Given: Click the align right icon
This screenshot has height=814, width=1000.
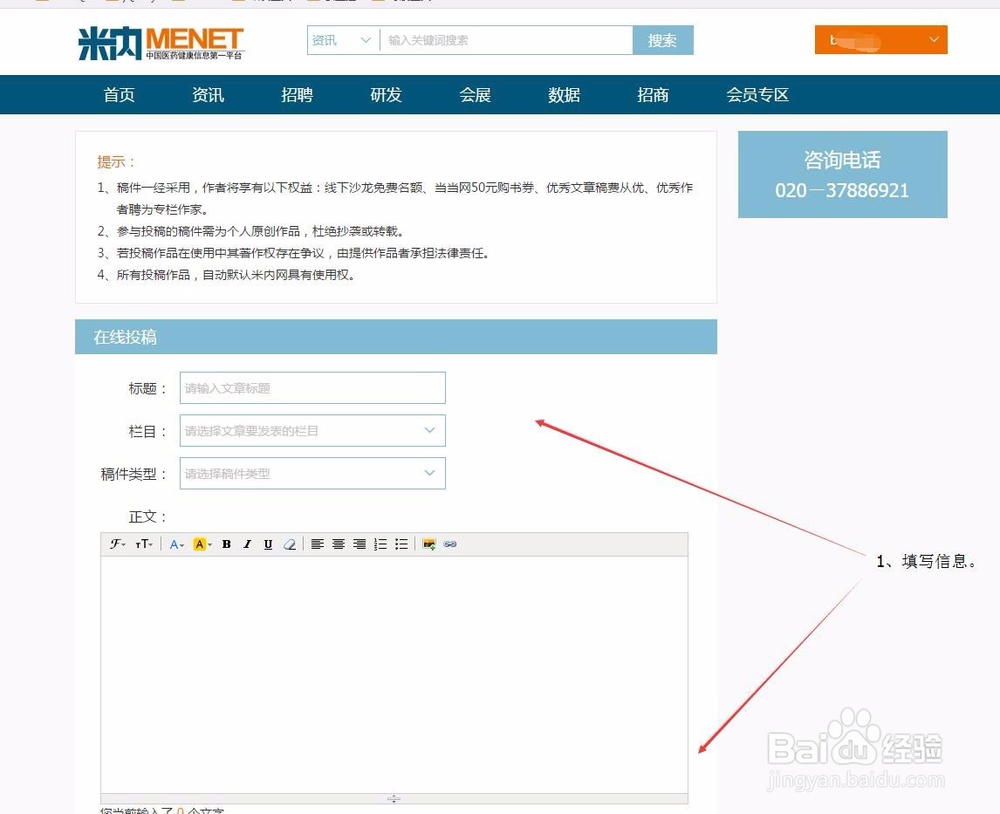Looking at the screenshot, I should tap(359, 544).
